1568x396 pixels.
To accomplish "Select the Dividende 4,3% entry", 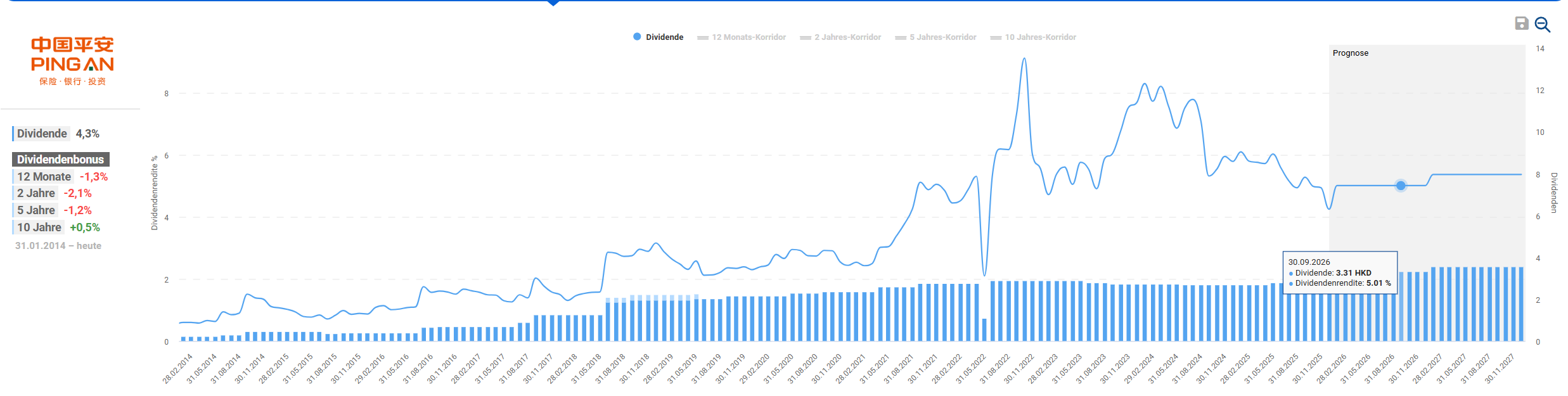I will click(x=58, y=134).
